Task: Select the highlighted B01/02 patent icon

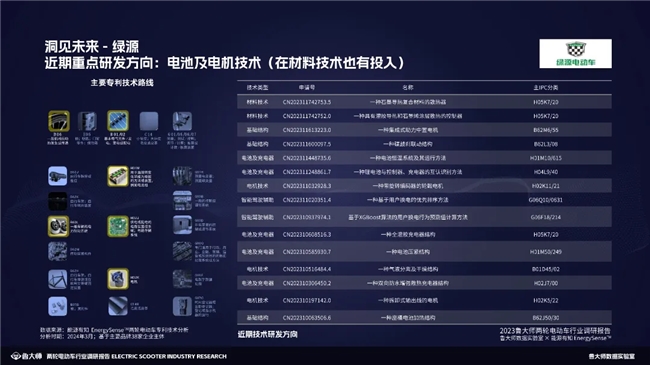Action: [x=118, y=121]
